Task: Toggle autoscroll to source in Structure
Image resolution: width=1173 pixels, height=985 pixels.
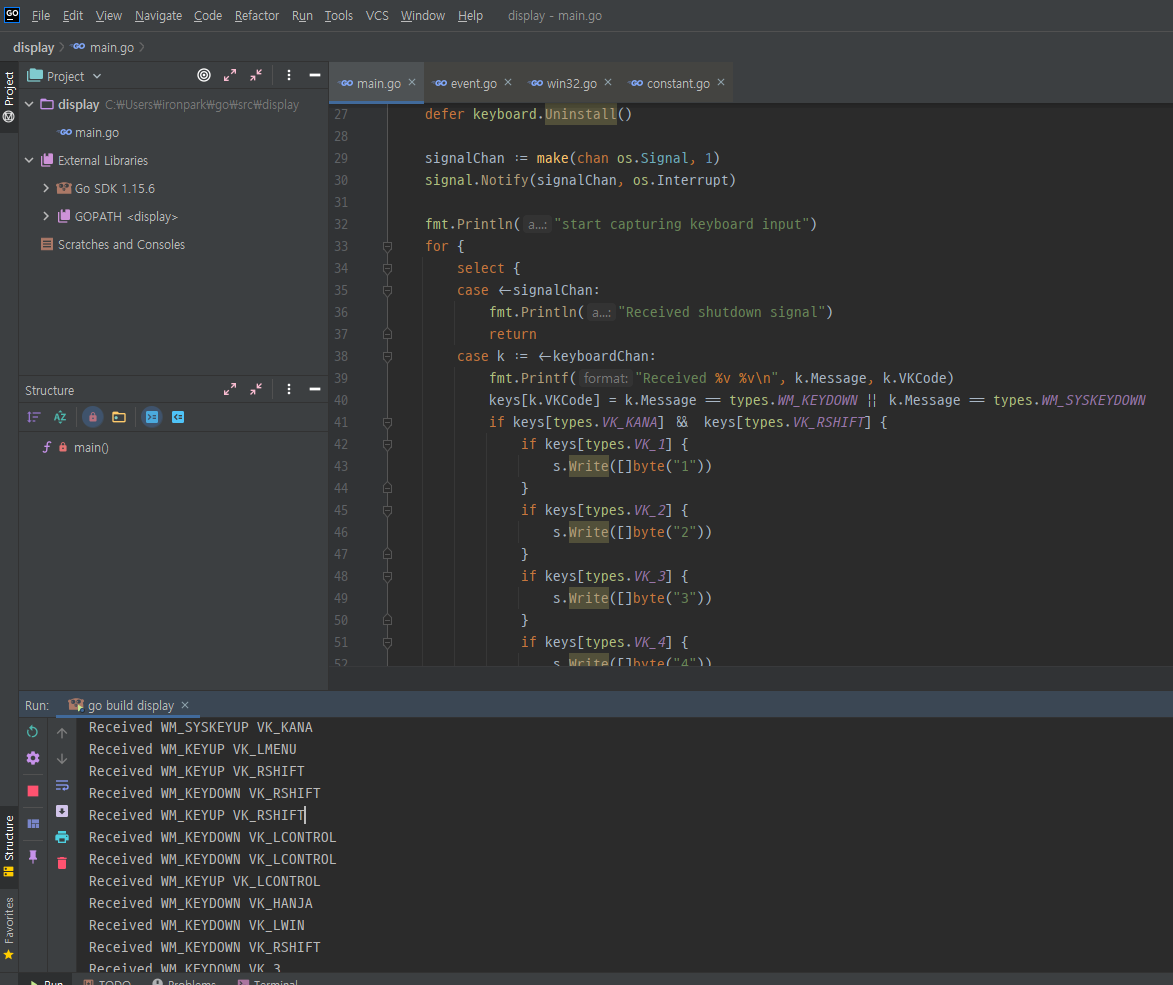Action: click(x=152, y=417)
